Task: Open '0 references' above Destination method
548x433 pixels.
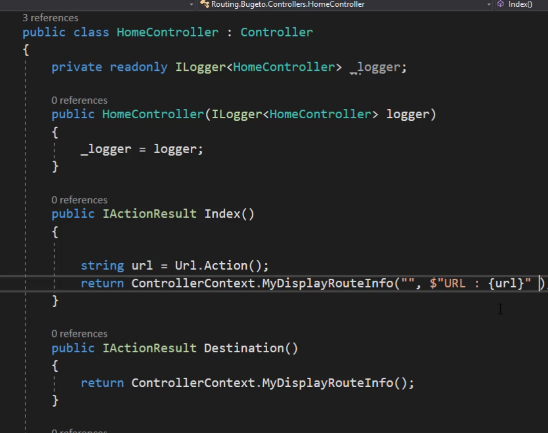Action: tap(79, 334)
